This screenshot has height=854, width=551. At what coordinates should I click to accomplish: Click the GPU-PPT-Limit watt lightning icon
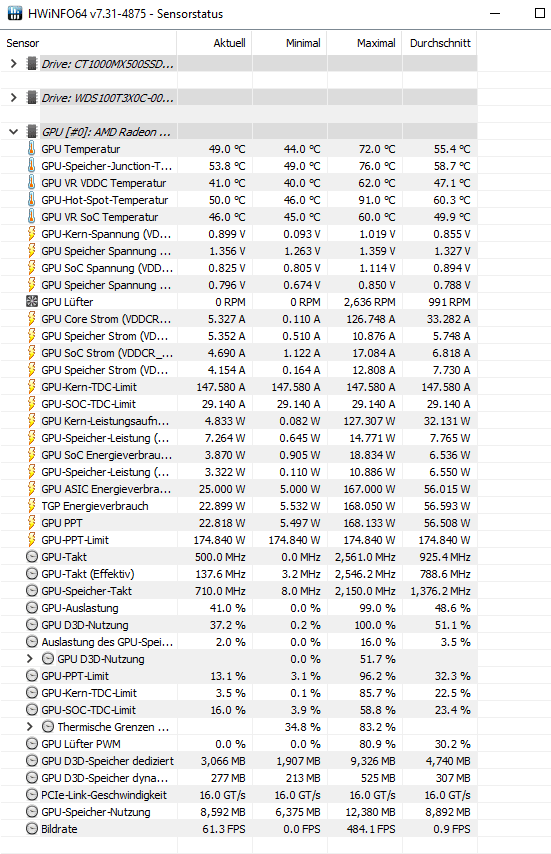pos(32,539)
